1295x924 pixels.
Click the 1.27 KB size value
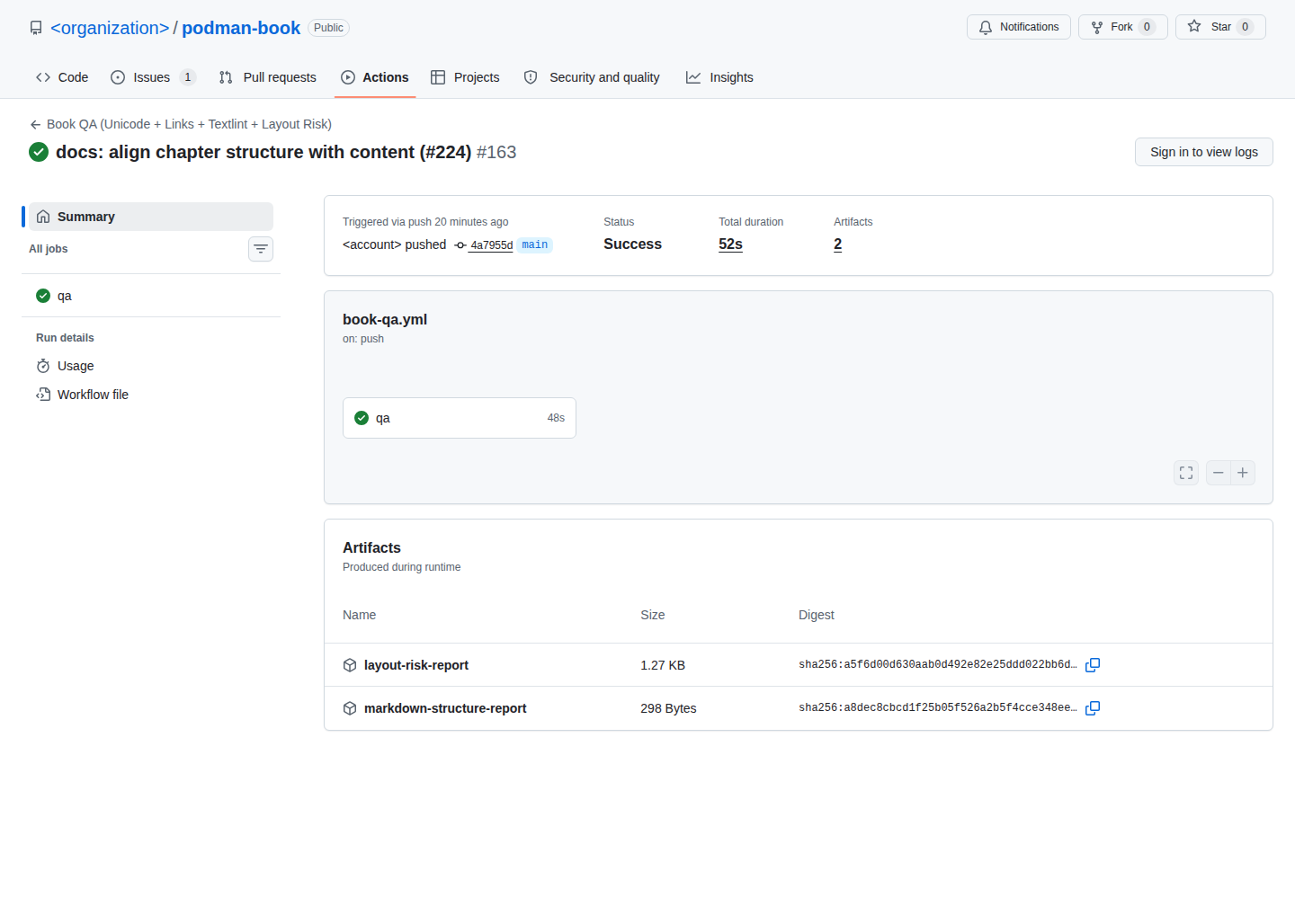(663, 665)
